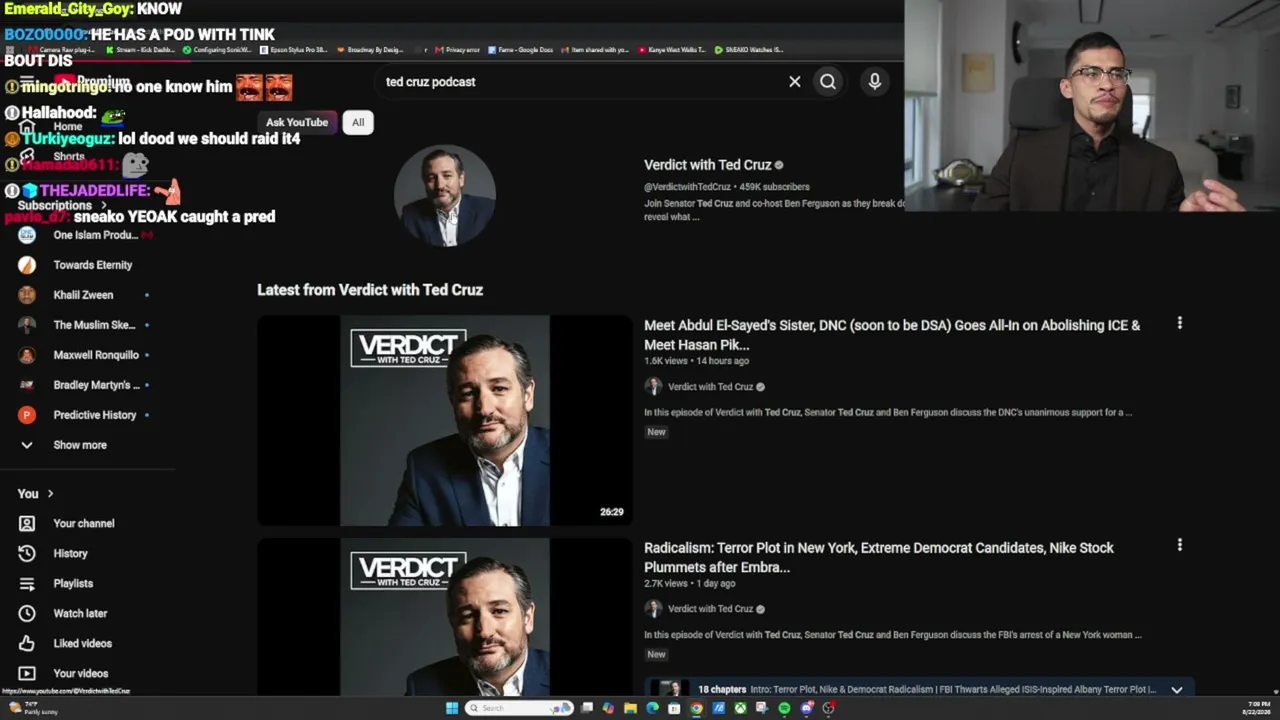Open more options for Radicalism video
The height and width of the screenshot is (720, 1280).
point(1180,545)
